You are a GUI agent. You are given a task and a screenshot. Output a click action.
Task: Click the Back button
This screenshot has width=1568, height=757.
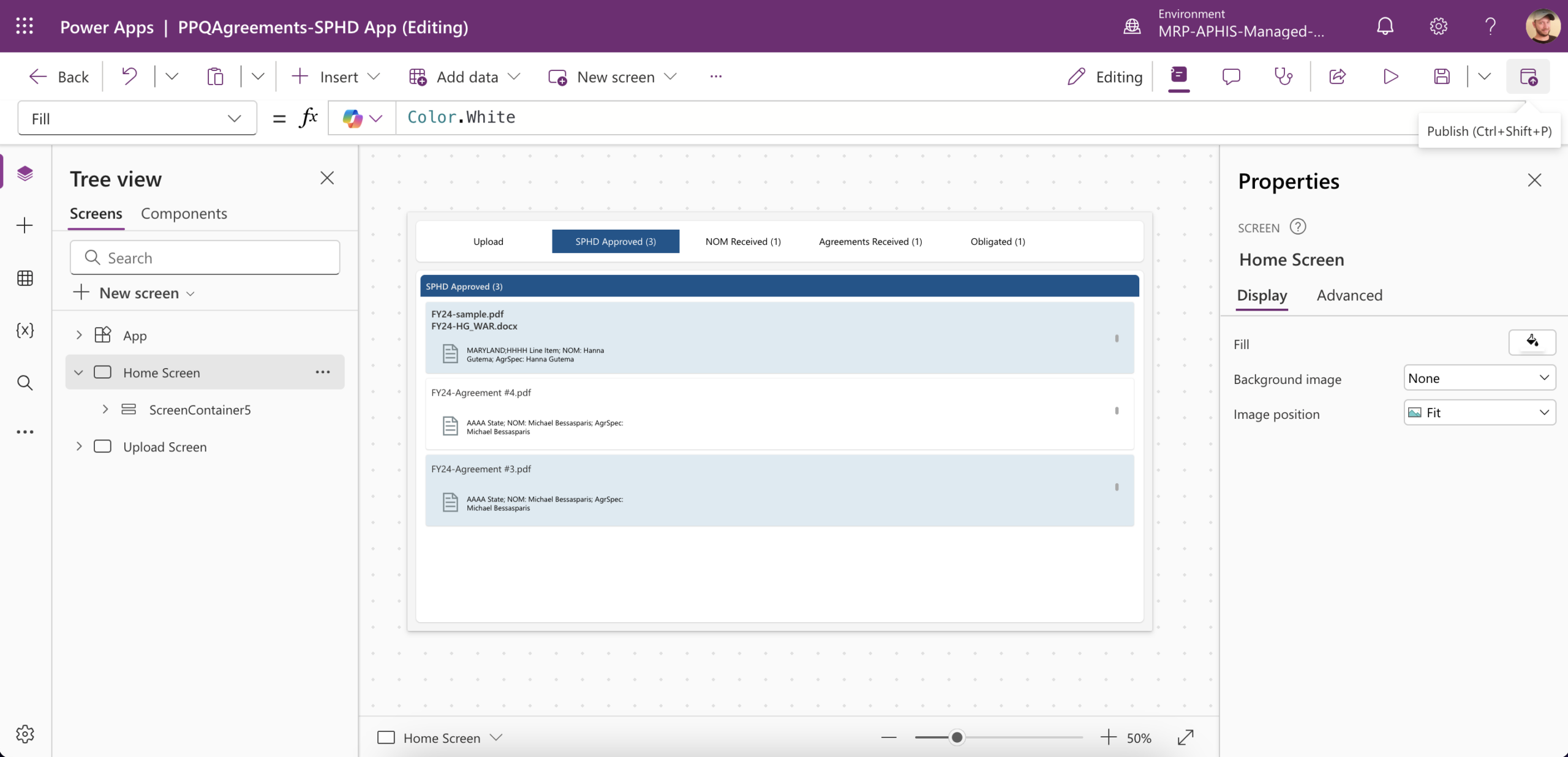click(59, 77)
